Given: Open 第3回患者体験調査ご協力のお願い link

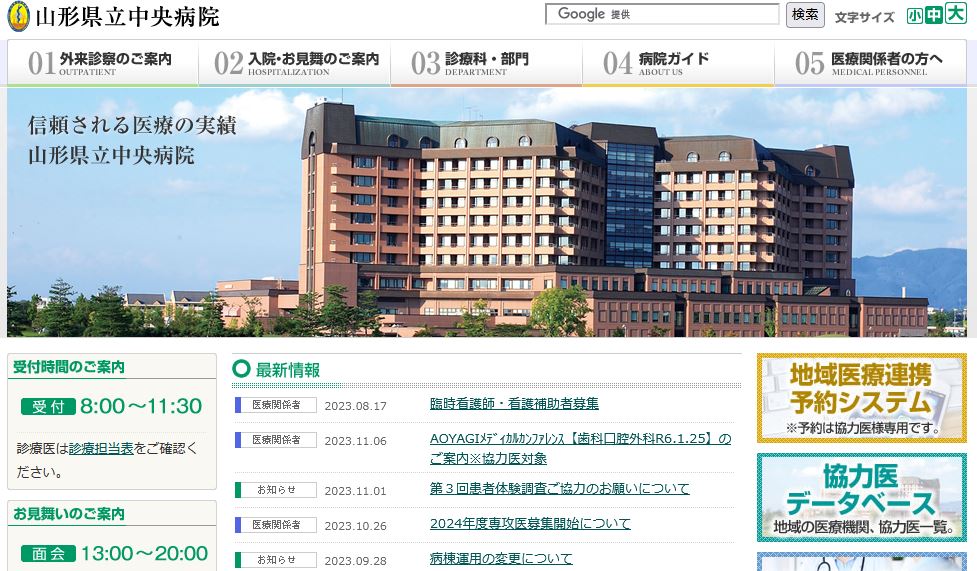Looking at the screenshot, I should (x=559, y=489).
